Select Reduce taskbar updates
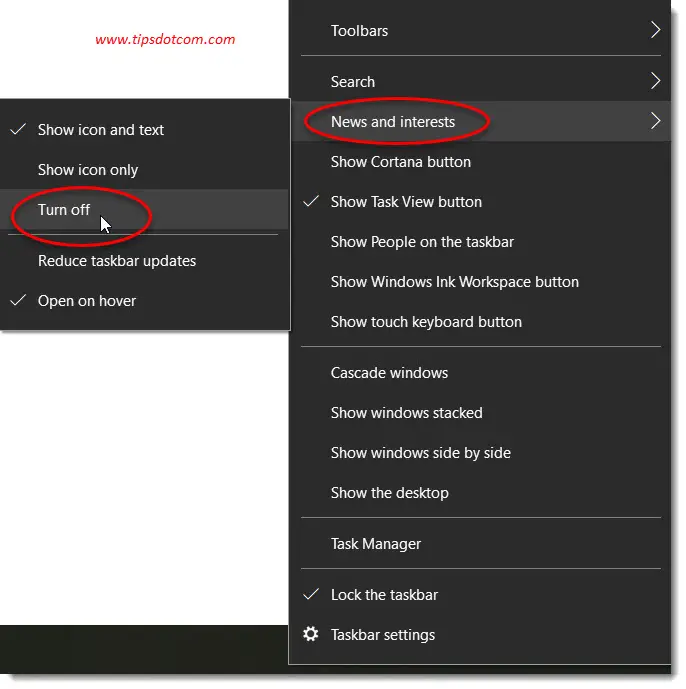This screenshot has height=689, width=686. tap(117, 261)
